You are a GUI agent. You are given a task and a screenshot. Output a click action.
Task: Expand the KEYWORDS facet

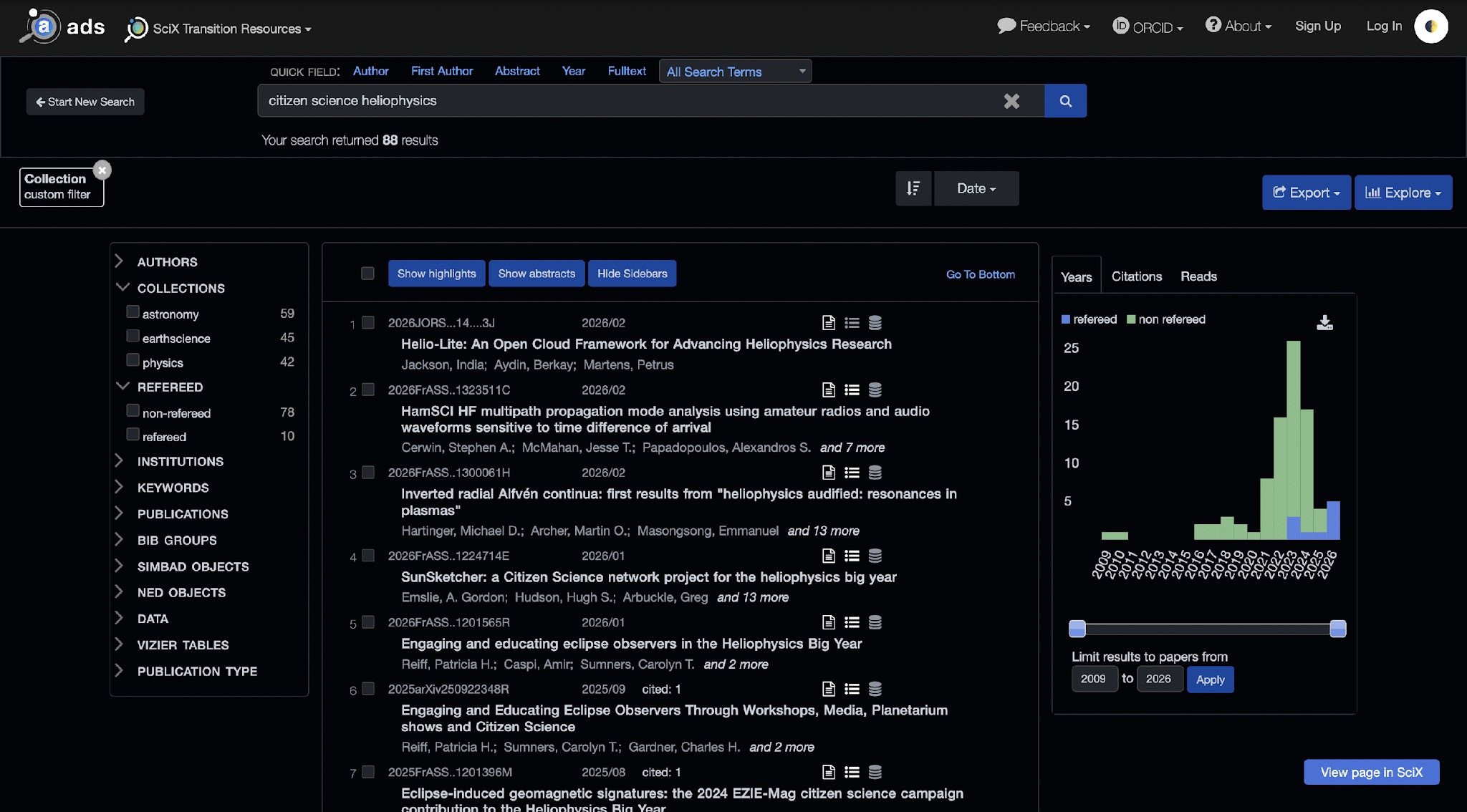[x=120, y=487]
